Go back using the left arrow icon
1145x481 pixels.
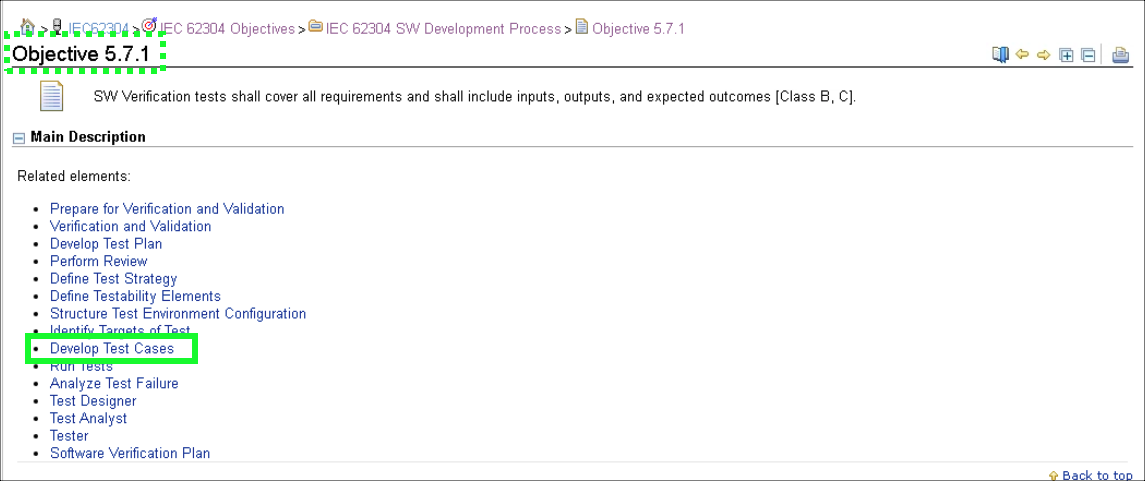(1022, 55)
